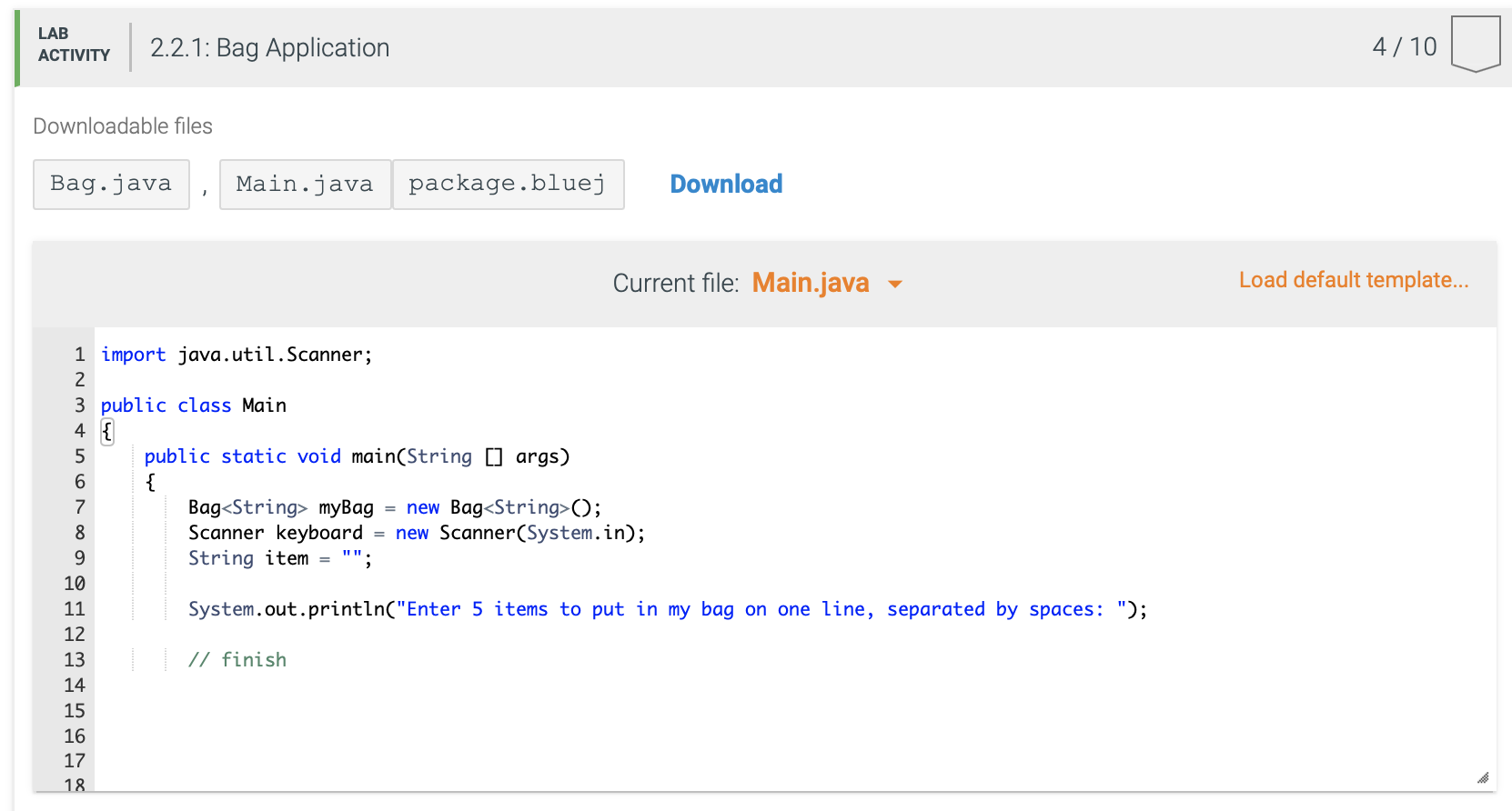Click the completion badge icon beside the score

pos(1475,45)
